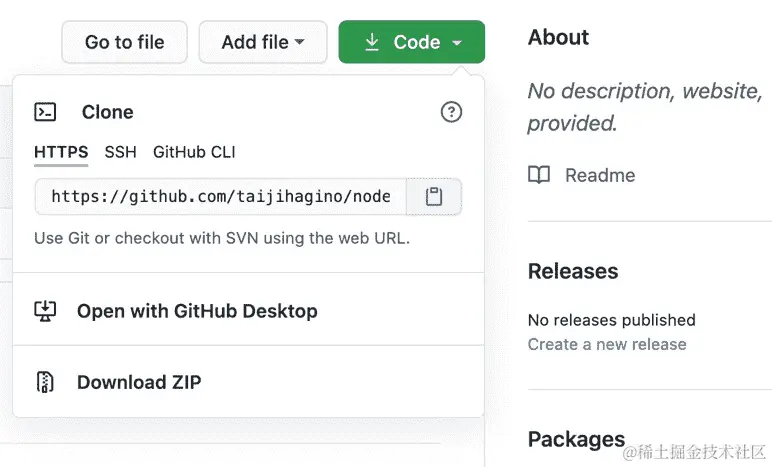Collapse the Code dropdown caret

click(457, 42)
